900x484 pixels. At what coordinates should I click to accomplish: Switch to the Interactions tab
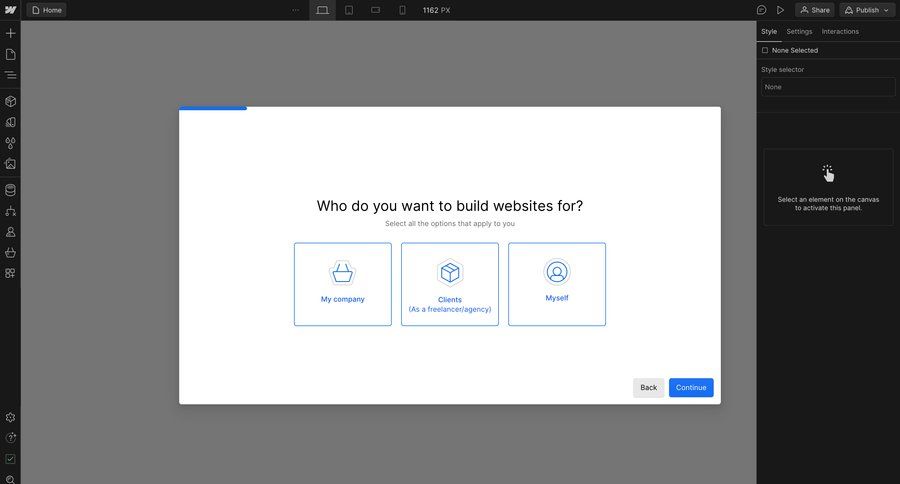(x=840, y=32)
